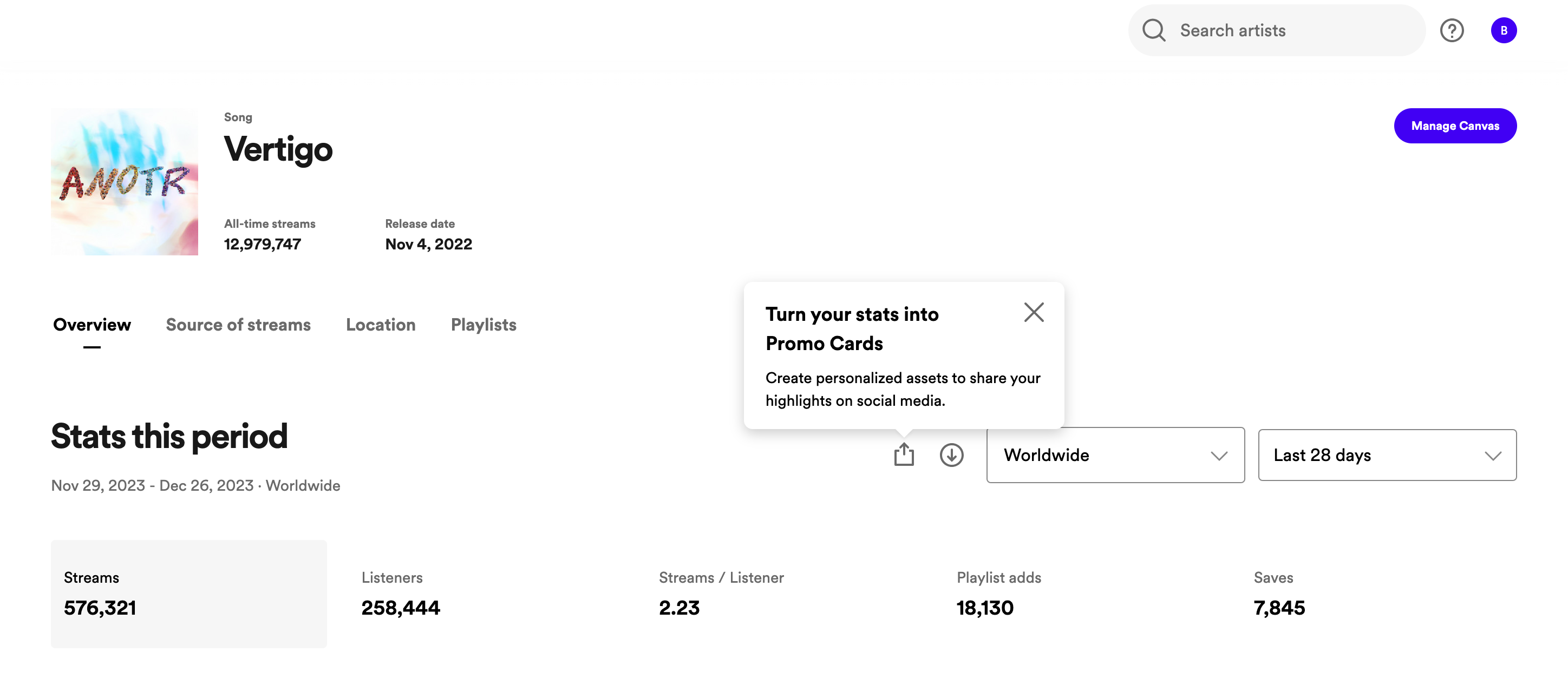Select the Playlist adds stat
The image size is (1568, 685).
[x=998, y=594]
